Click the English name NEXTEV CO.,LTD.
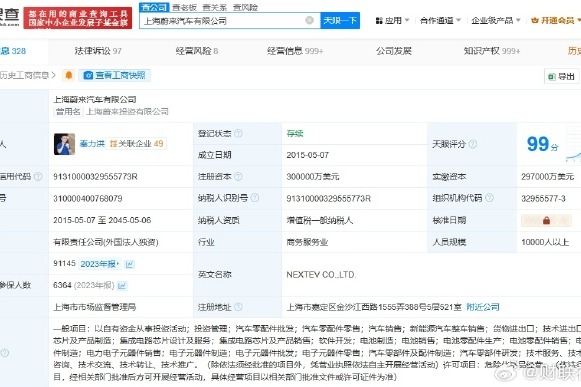 (321, 275)
